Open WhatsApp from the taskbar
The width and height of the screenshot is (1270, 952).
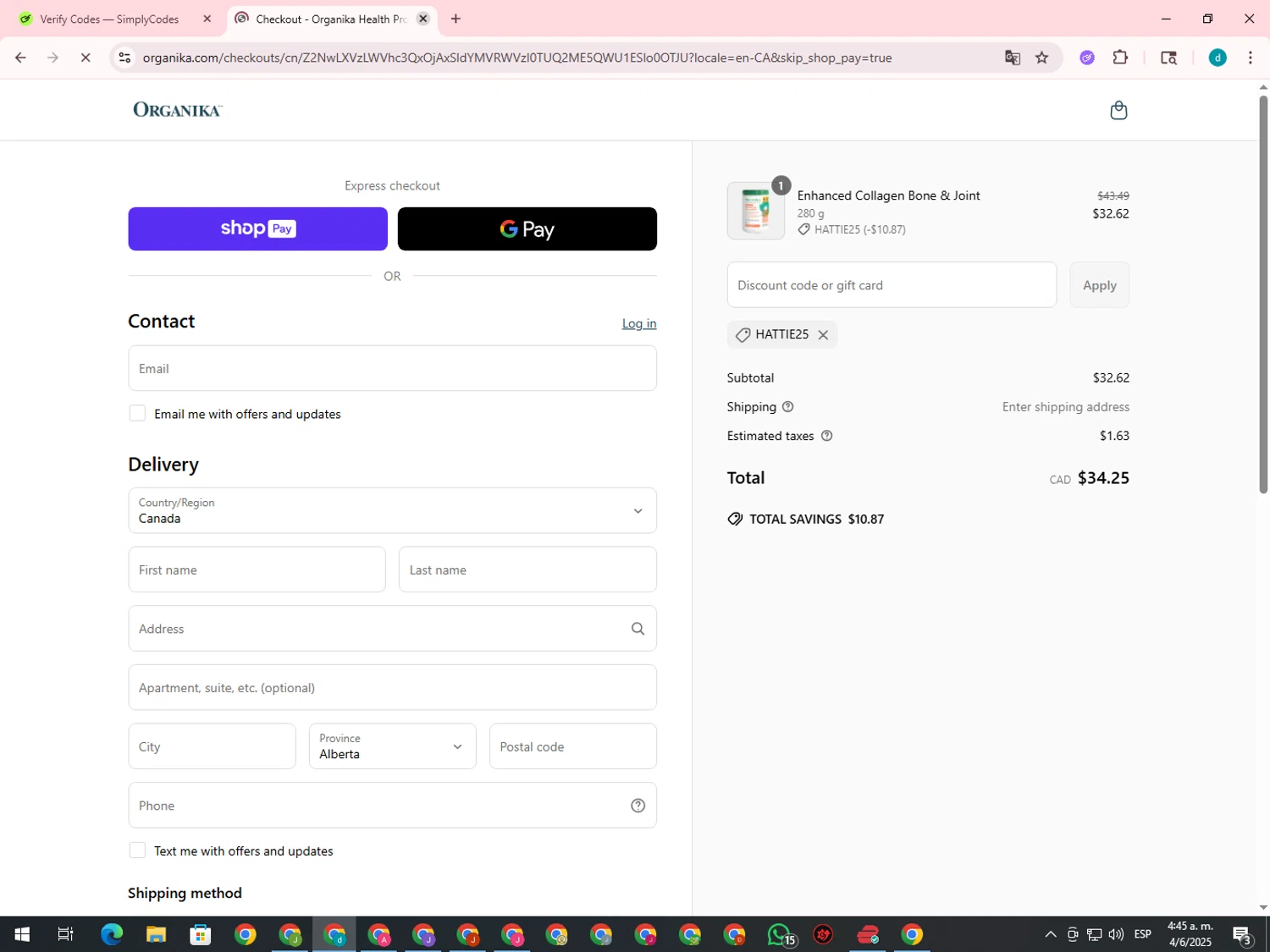[x=780, y=934]
